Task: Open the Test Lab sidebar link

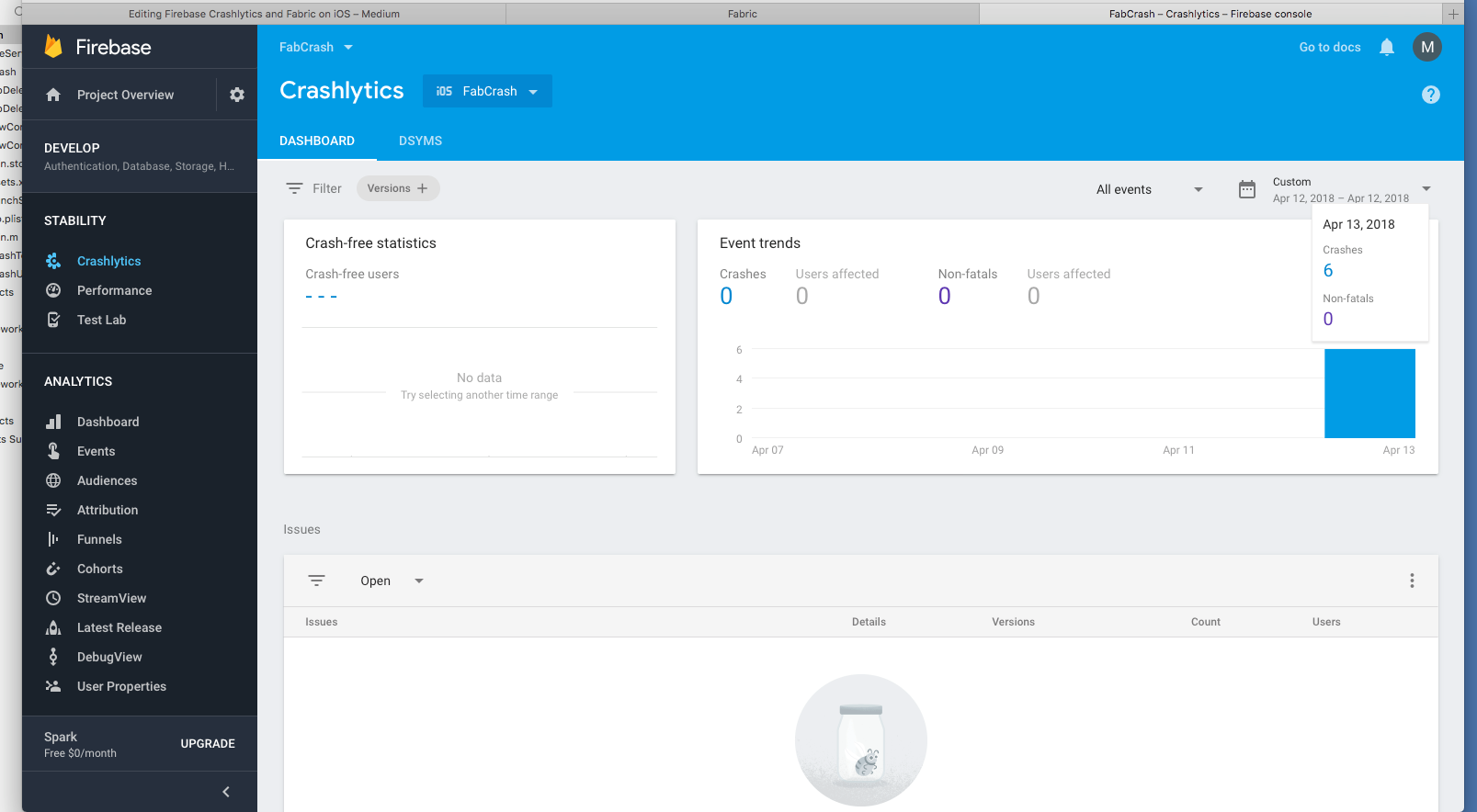Action: coord(102,320)
